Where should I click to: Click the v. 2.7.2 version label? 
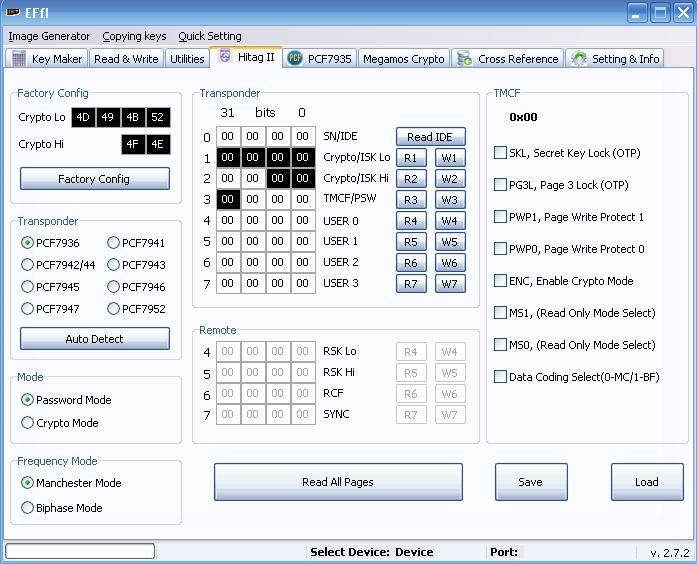669,553
